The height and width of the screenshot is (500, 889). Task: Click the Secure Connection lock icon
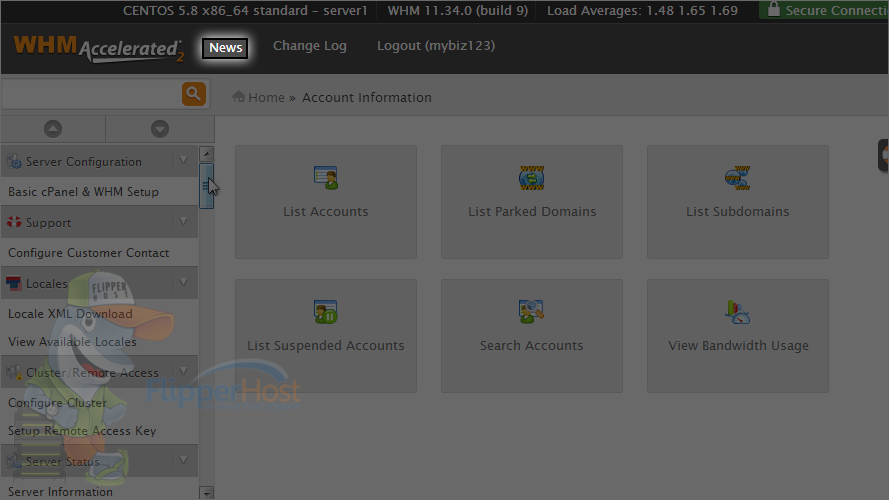[773, 9]
